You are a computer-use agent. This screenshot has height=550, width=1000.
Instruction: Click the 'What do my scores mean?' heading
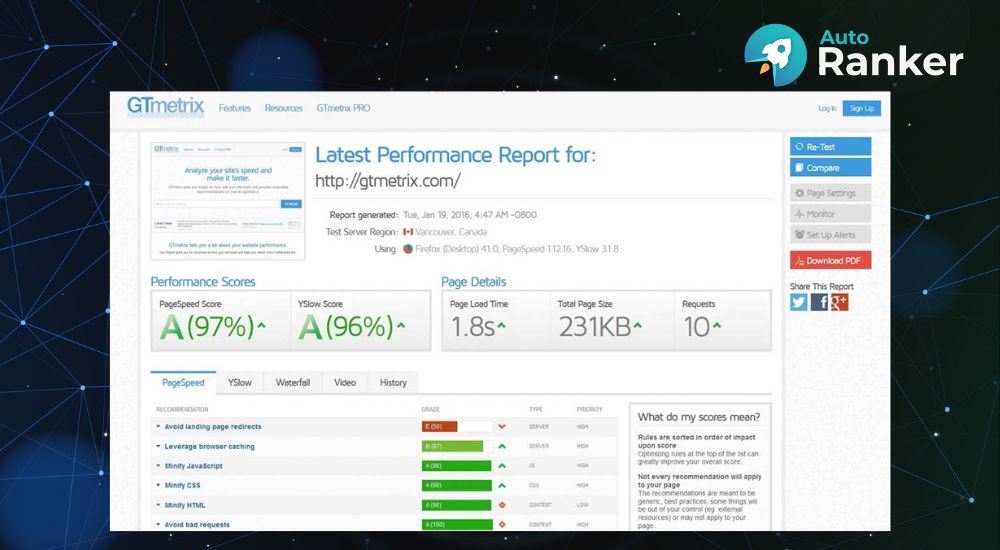click(699, 417)
